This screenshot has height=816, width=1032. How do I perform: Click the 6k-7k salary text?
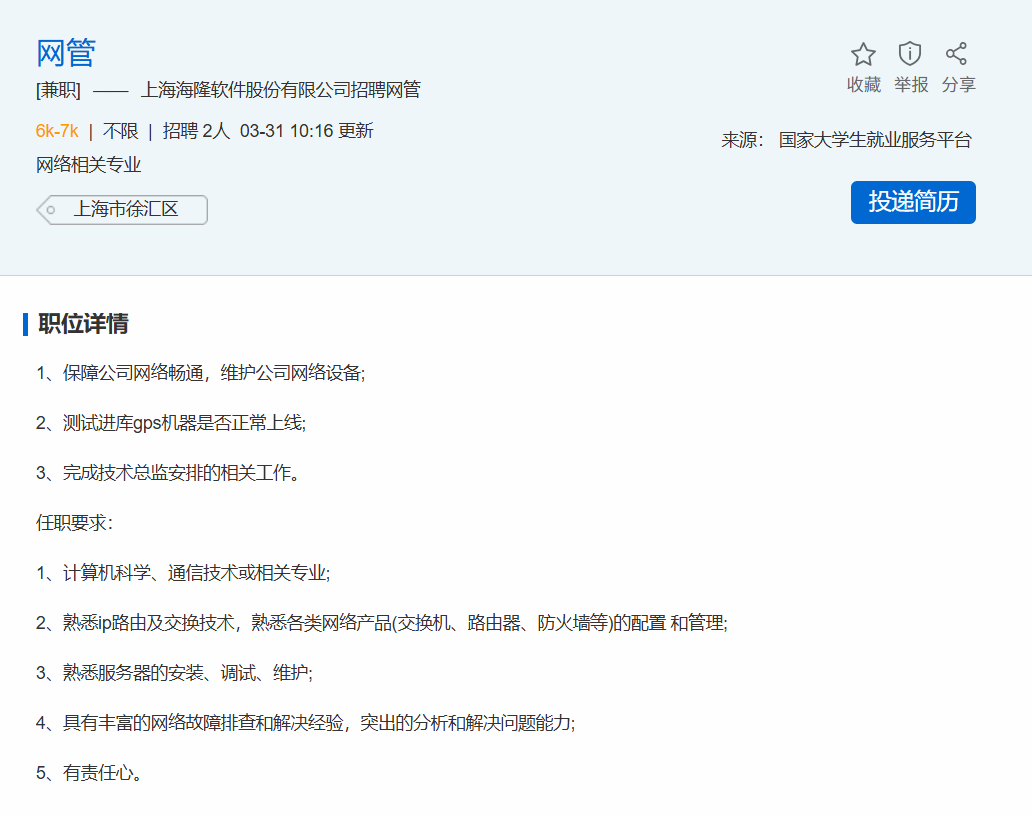[x=57, y=131]
